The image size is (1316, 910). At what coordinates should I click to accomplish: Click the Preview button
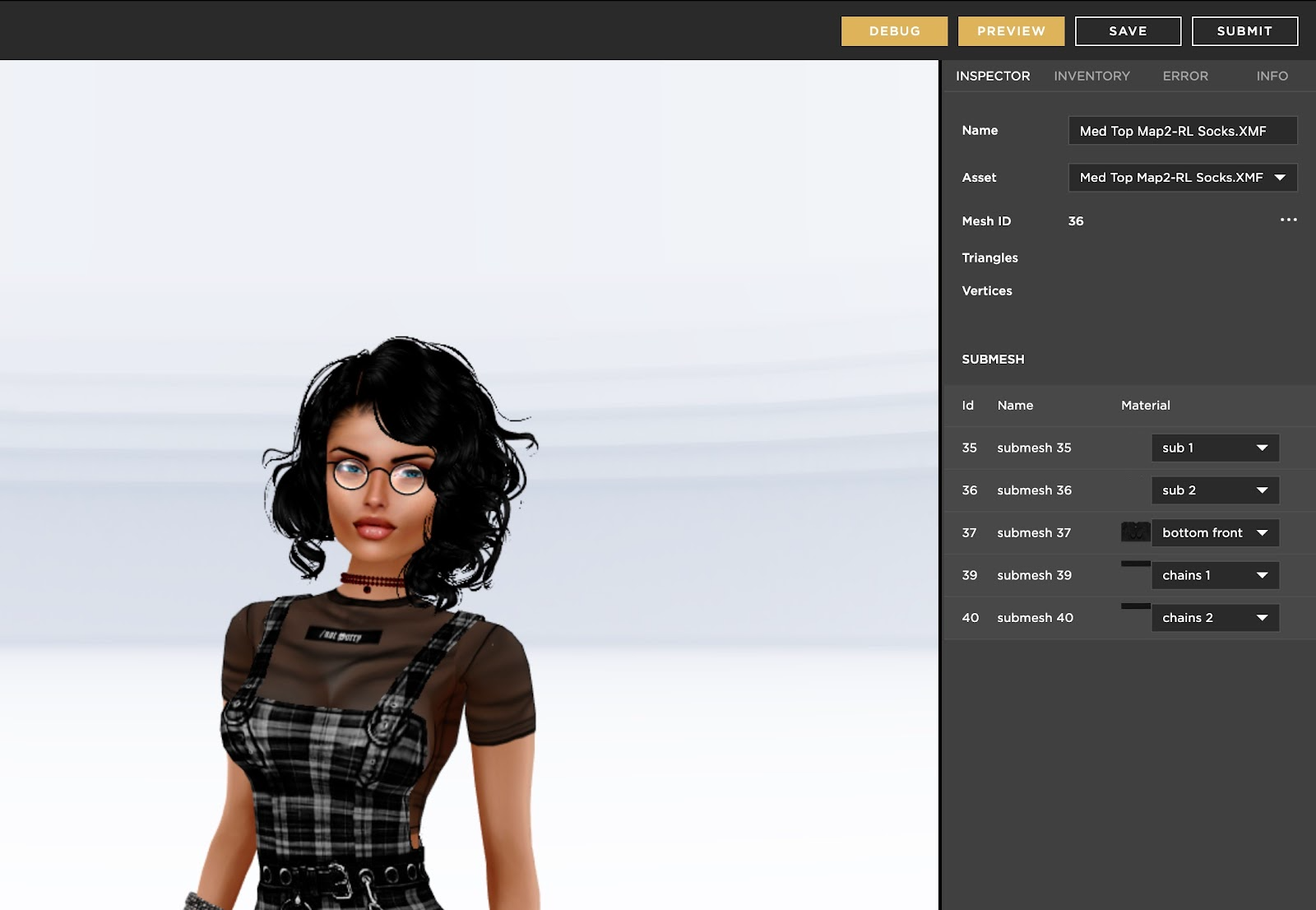(1011, 31)
